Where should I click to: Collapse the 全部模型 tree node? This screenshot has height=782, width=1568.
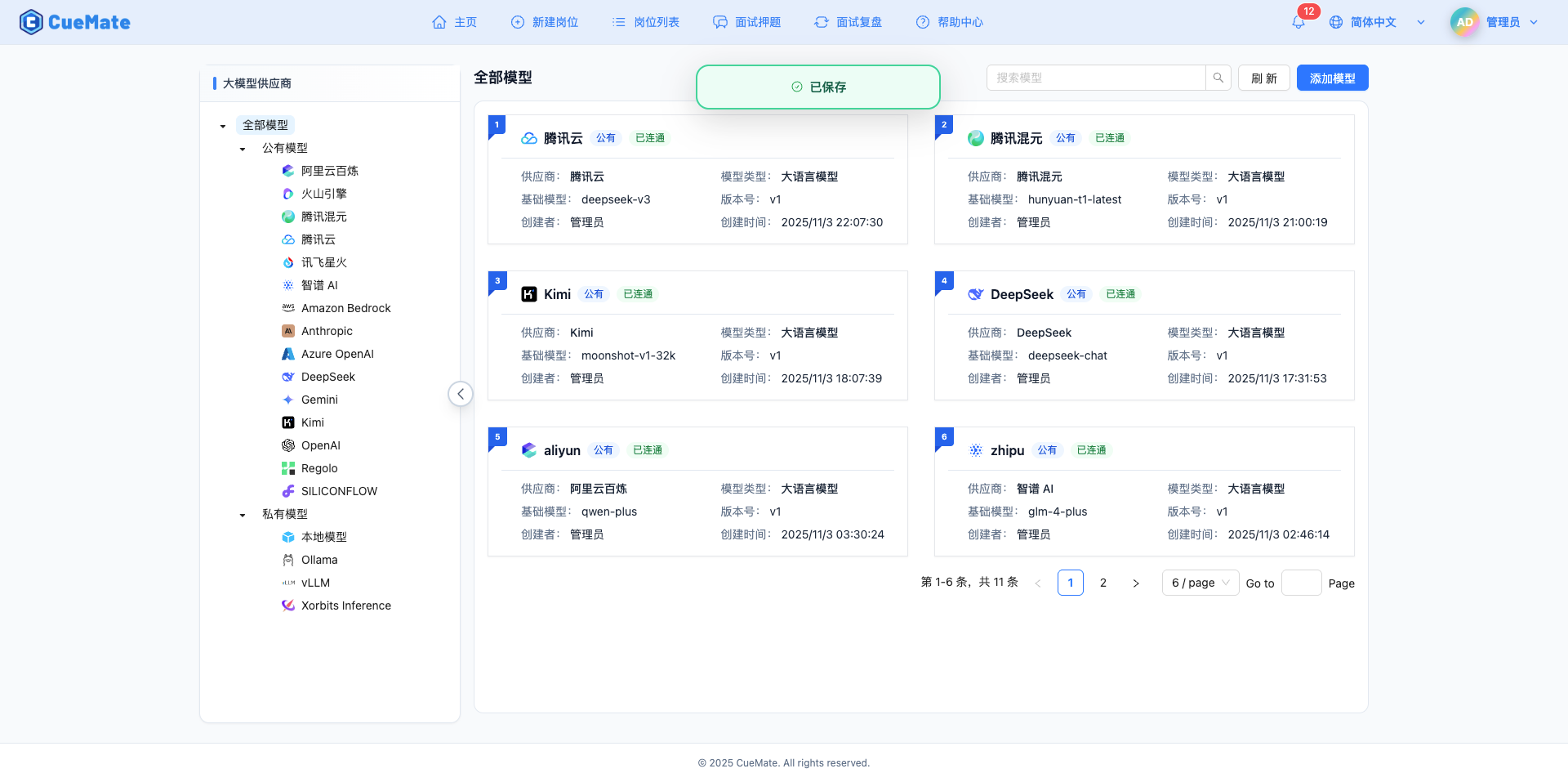(x=222, y=125)
